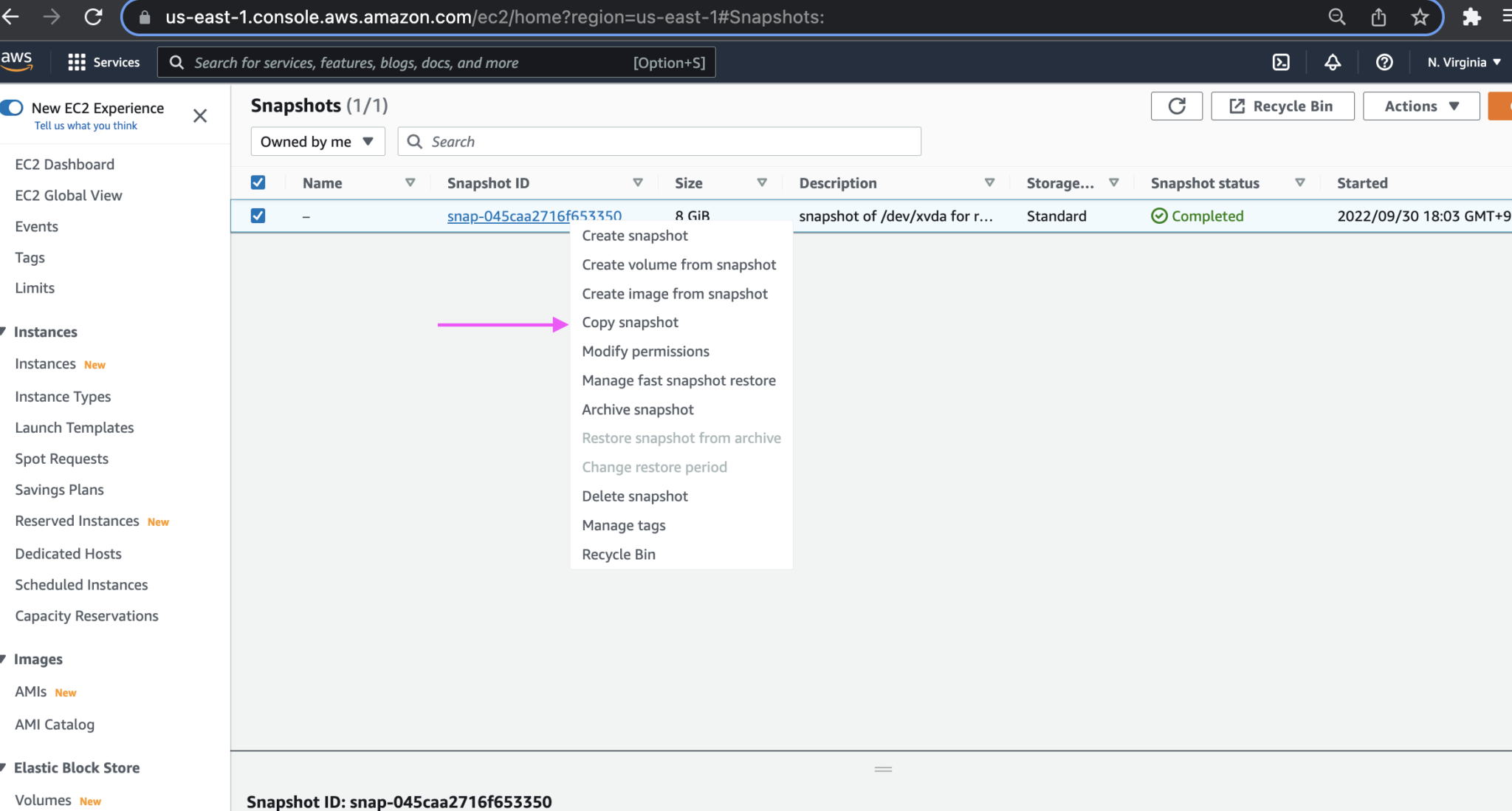Open the Owned by me filter dropdown

click(317, 141)
